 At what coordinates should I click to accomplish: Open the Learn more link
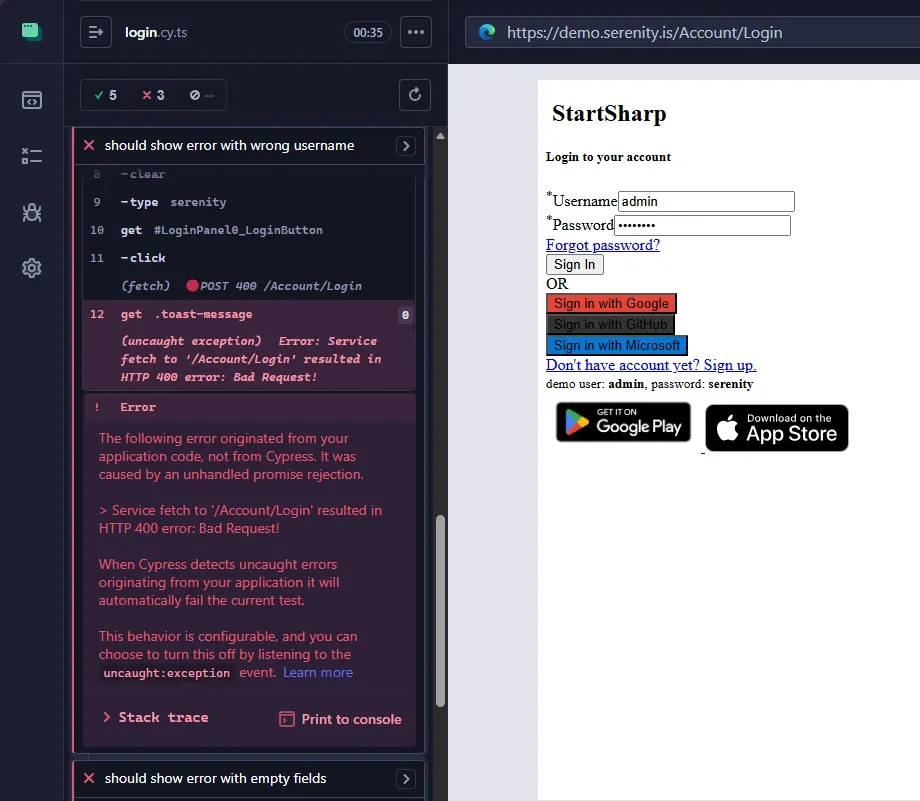[318, 672]
